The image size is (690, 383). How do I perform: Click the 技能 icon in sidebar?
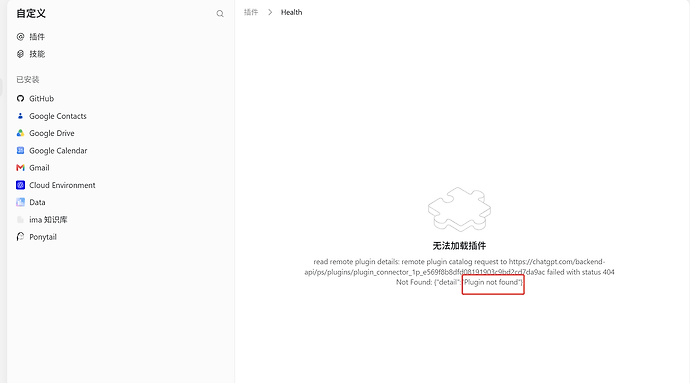(x=20, y=54)
